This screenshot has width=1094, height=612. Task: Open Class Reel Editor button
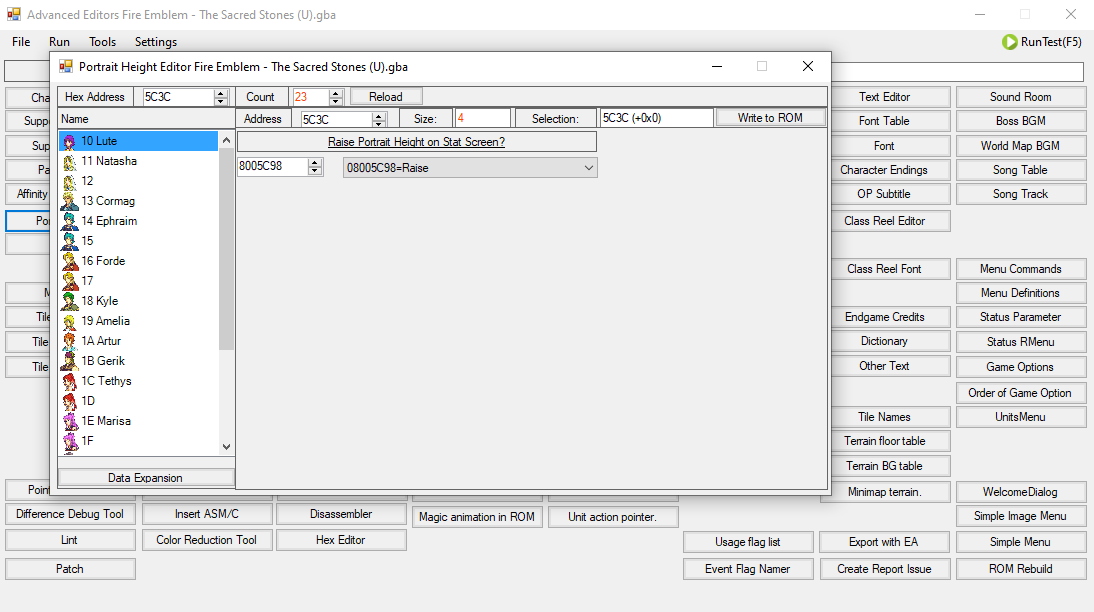(x=884, y=221)
